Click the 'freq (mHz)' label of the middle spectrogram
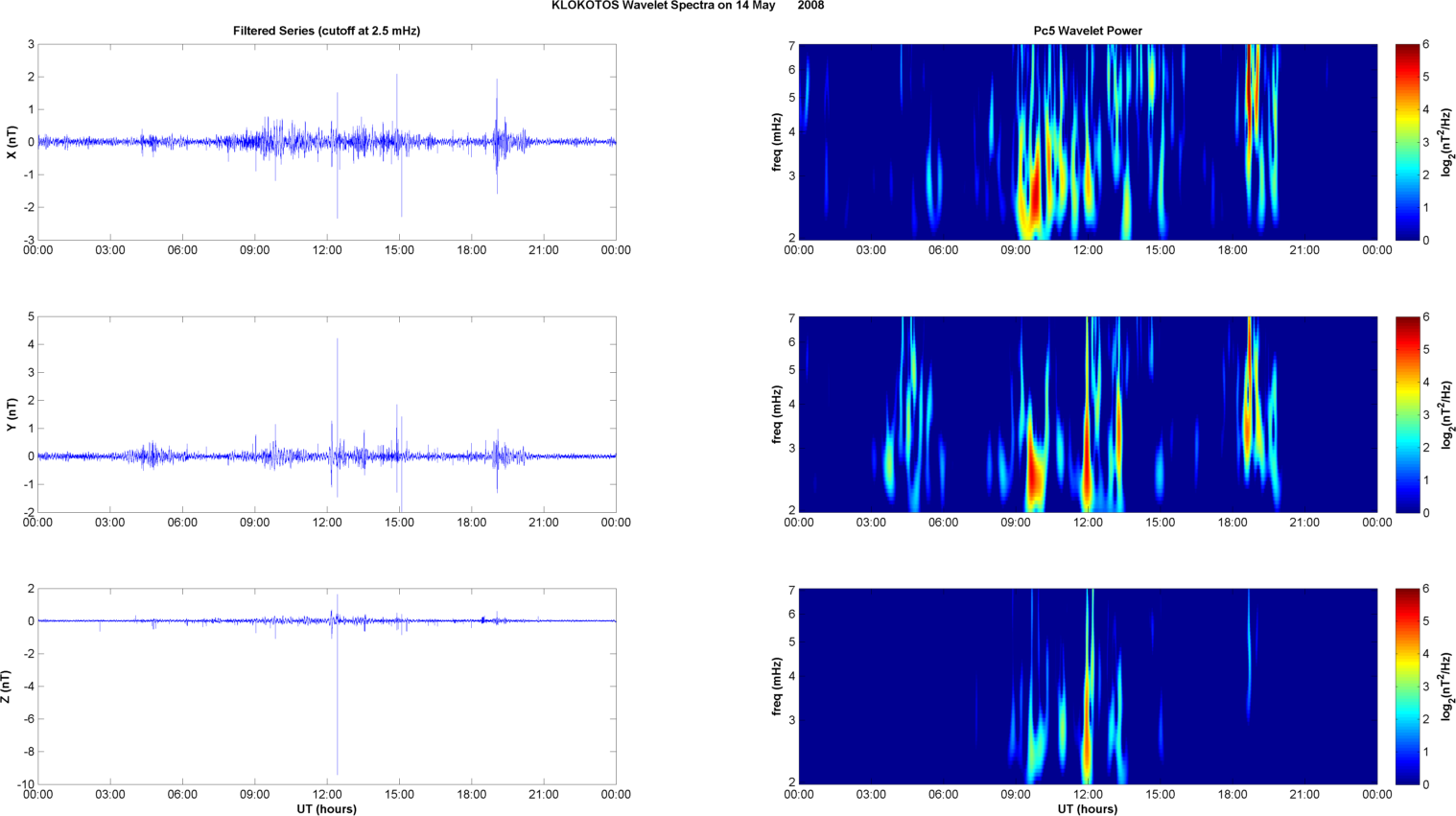 tap(777, 414)
